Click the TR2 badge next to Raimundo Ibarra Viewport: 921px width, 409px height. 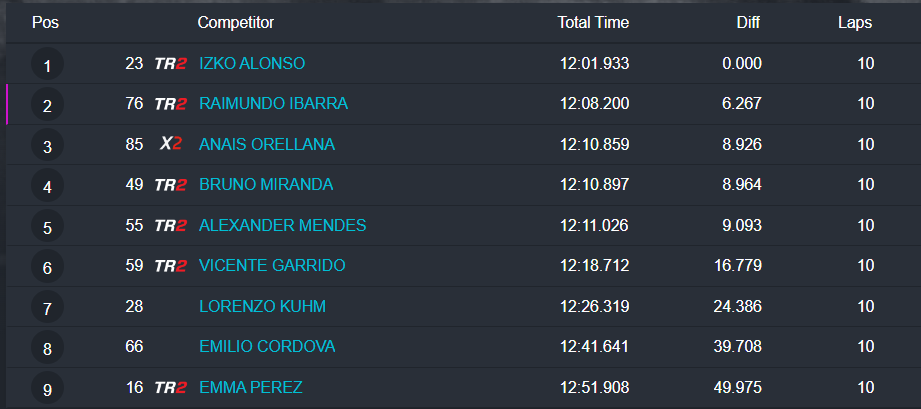(170, 104)
